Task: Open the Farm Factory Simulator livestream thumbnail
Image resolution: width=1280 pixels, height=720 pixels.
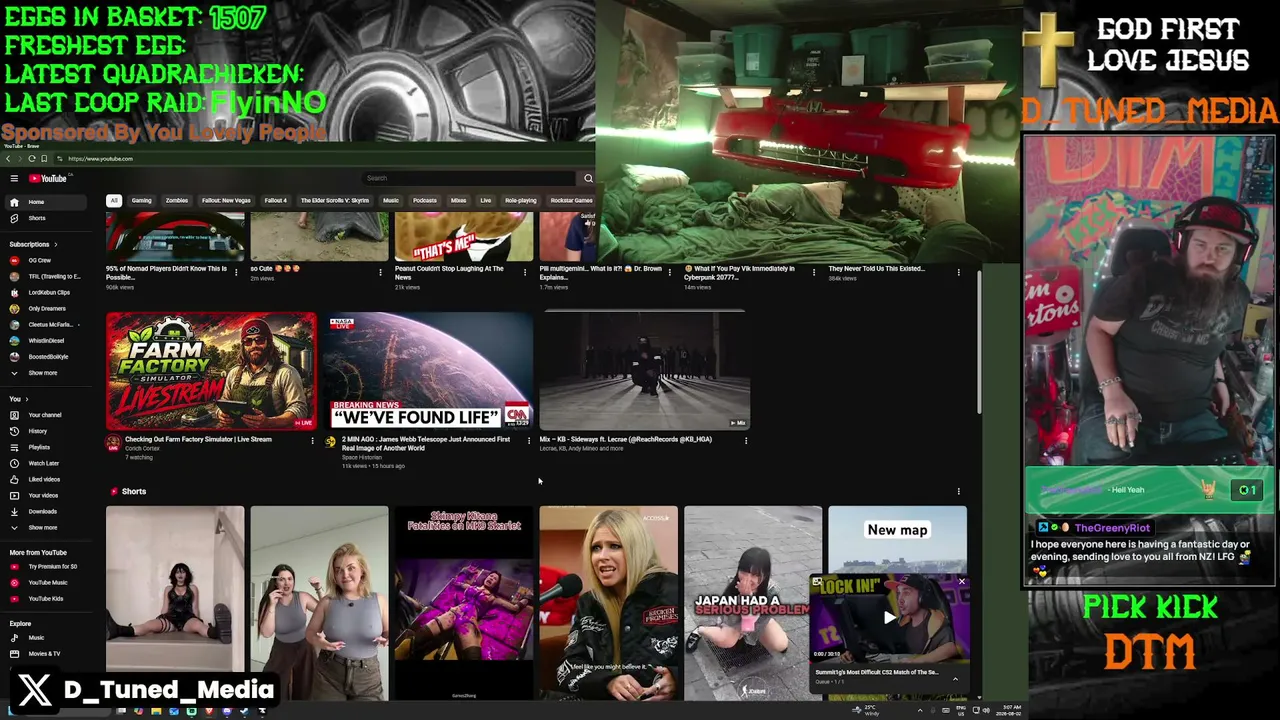Action: 211,371
